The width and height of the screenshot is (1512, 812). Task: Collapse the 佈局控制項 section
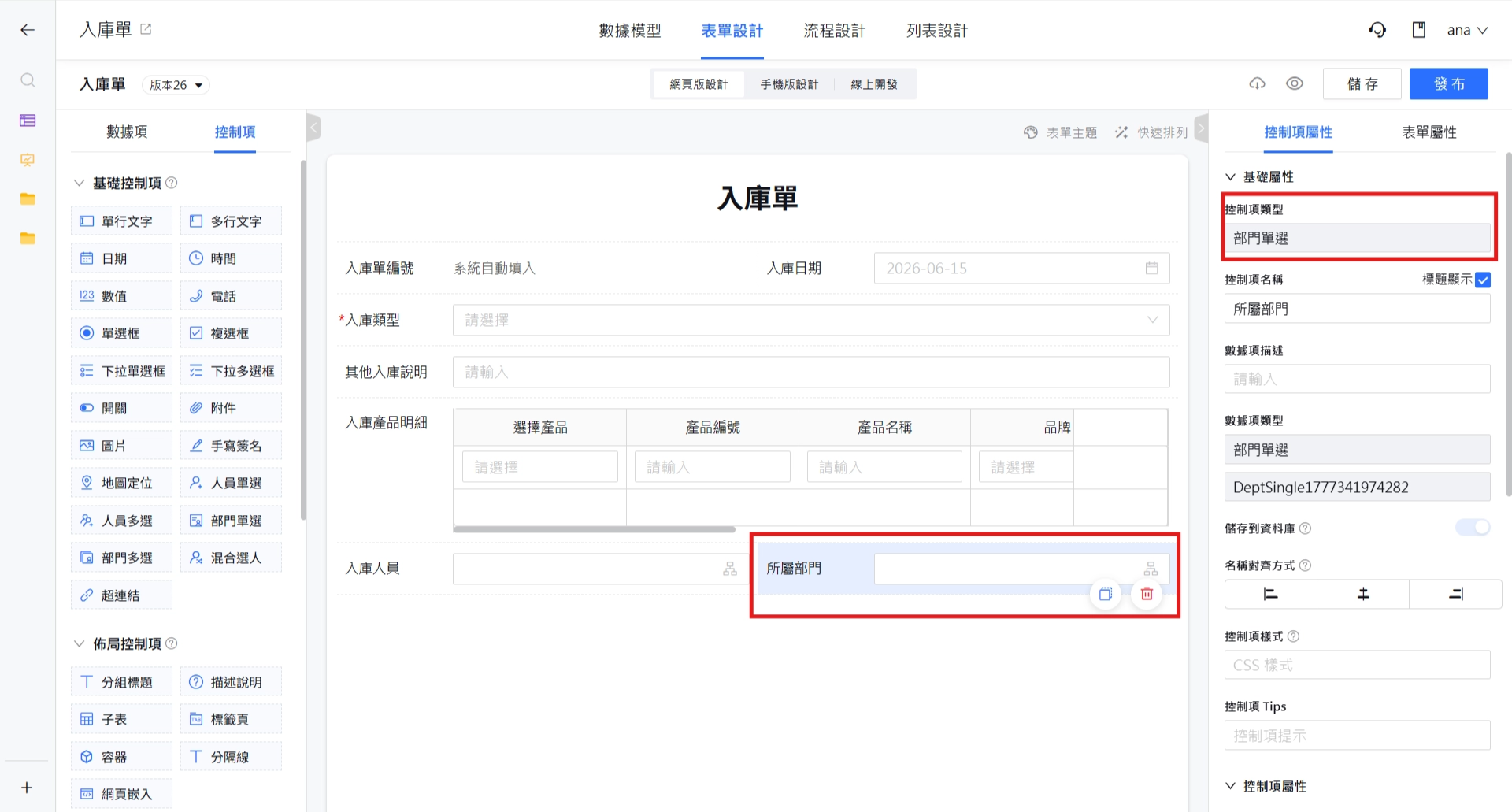[79, 643]
